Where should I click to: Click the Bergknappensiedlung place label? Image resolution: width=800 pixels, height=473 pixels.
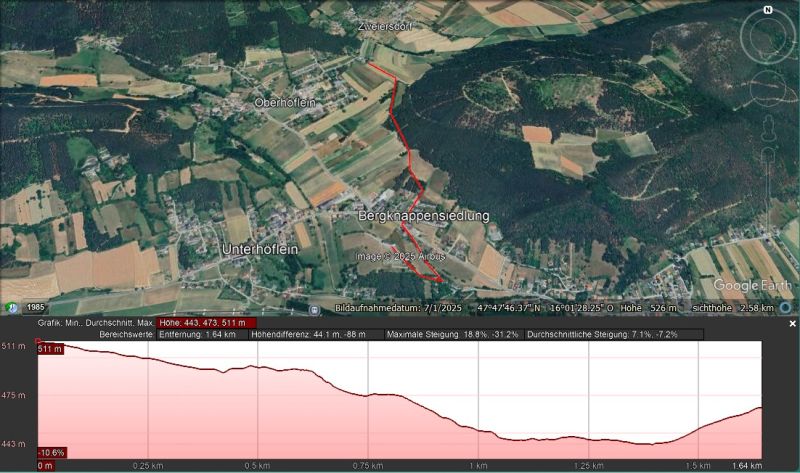(x=423, y=216)
